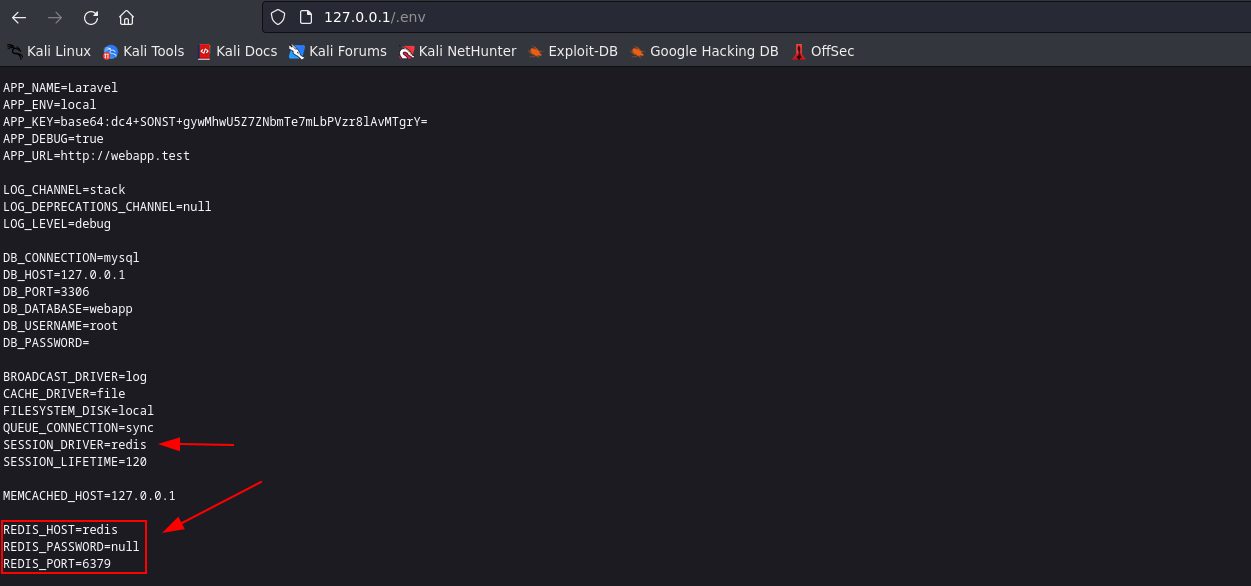Reload the current page

point(91,17)
